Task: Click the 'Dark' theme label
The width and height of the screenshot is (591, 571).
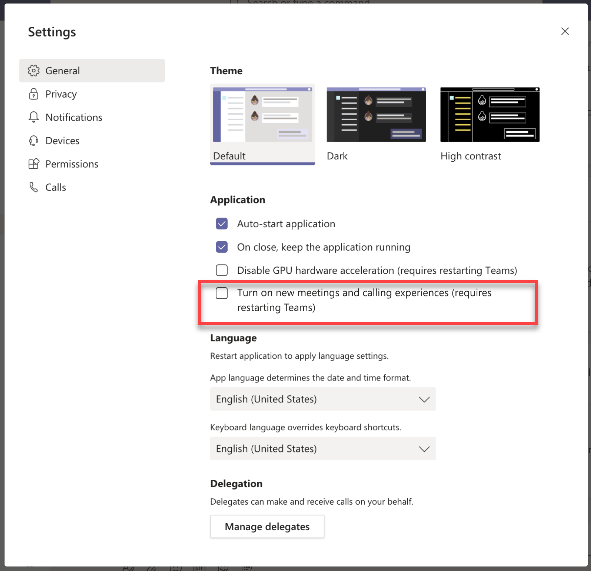Action: click(337, 156)
